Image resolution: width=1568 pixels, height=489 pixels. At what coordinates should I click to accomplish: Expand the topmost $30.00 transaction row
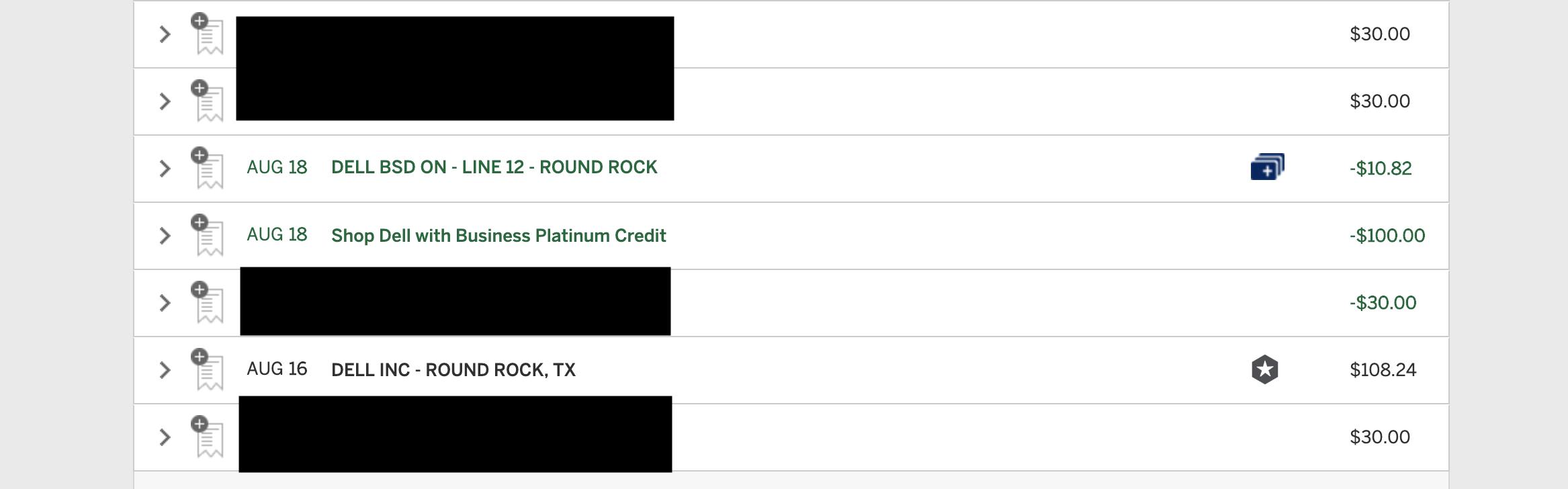[165, 34]
